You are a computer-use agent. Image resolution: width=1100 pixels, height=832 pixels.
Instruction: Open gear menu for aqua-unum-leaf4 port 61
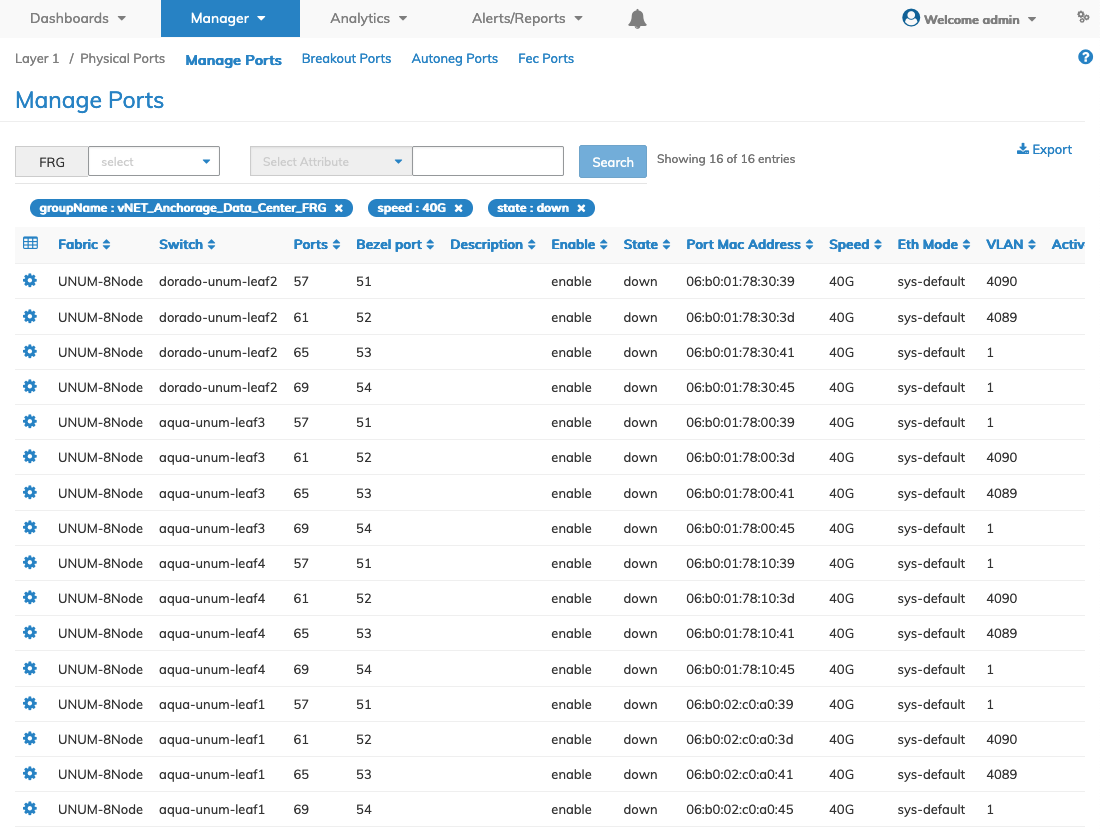pyautogui.click(x=29, y=598)
